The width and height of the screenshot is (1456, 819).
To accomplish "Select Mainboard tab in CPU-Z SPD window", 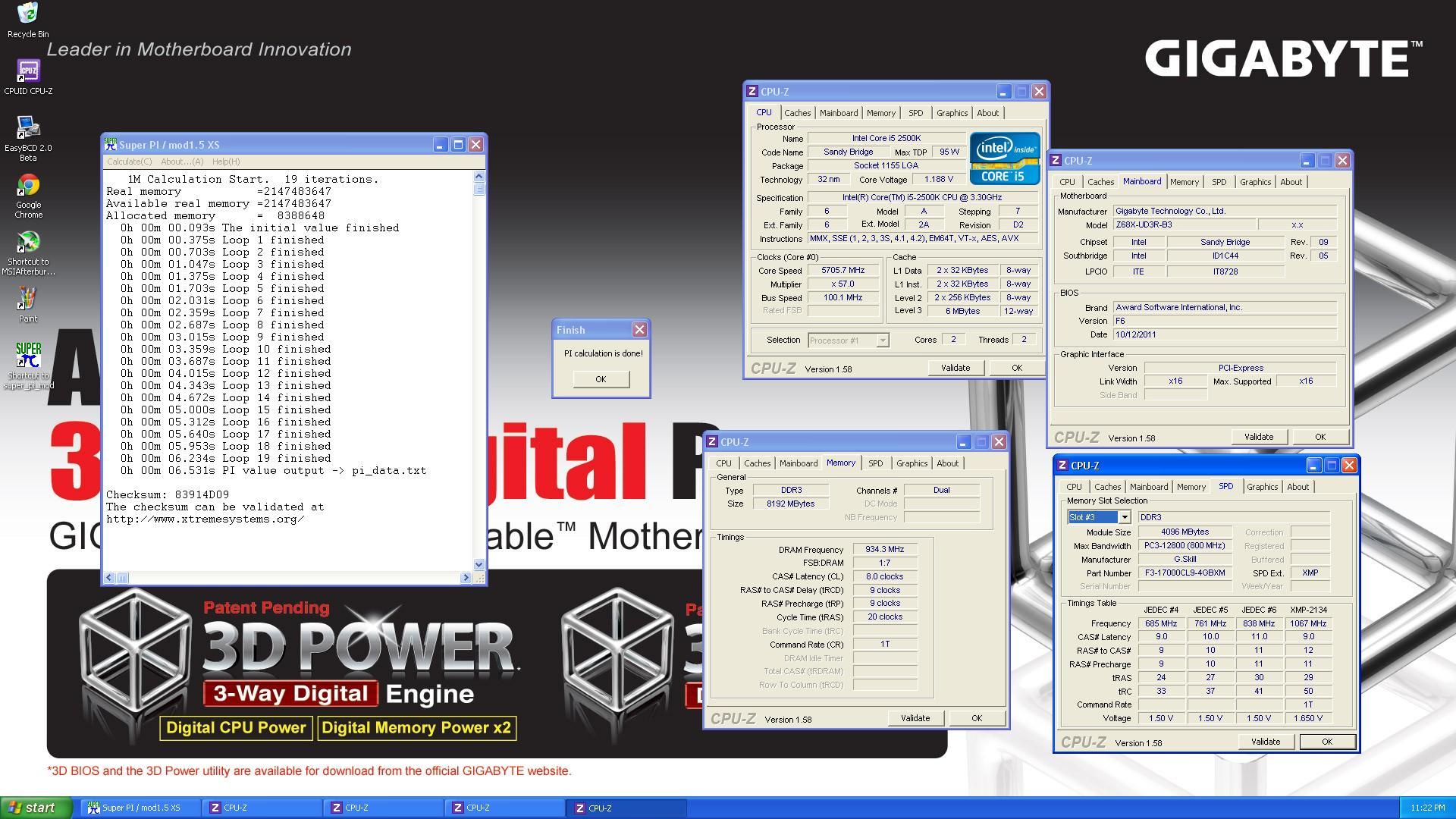I will pyautogui.click(x=1148, y=487).
